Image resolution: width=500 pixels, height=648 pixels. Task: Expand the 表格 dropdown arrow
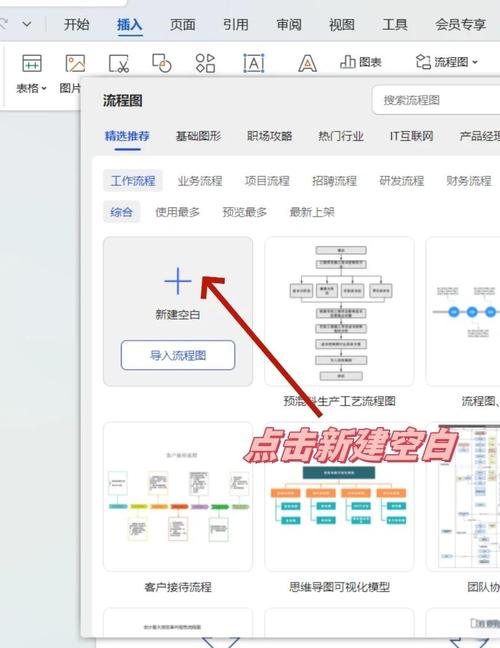44,88
